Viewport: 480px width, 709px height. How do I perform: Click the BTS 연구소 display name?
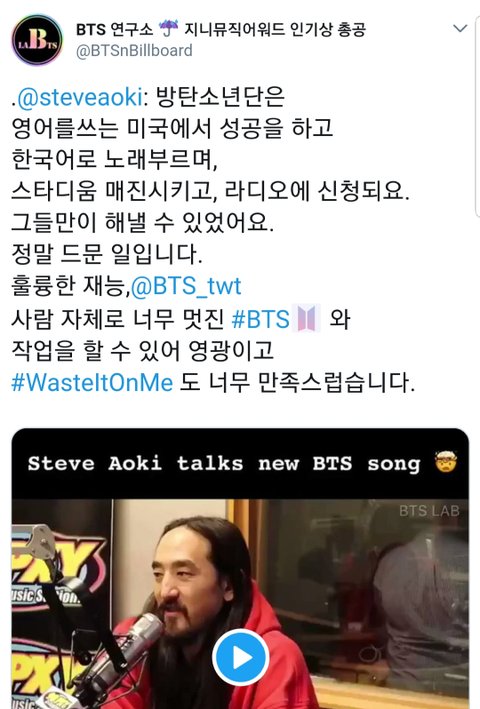114,30
